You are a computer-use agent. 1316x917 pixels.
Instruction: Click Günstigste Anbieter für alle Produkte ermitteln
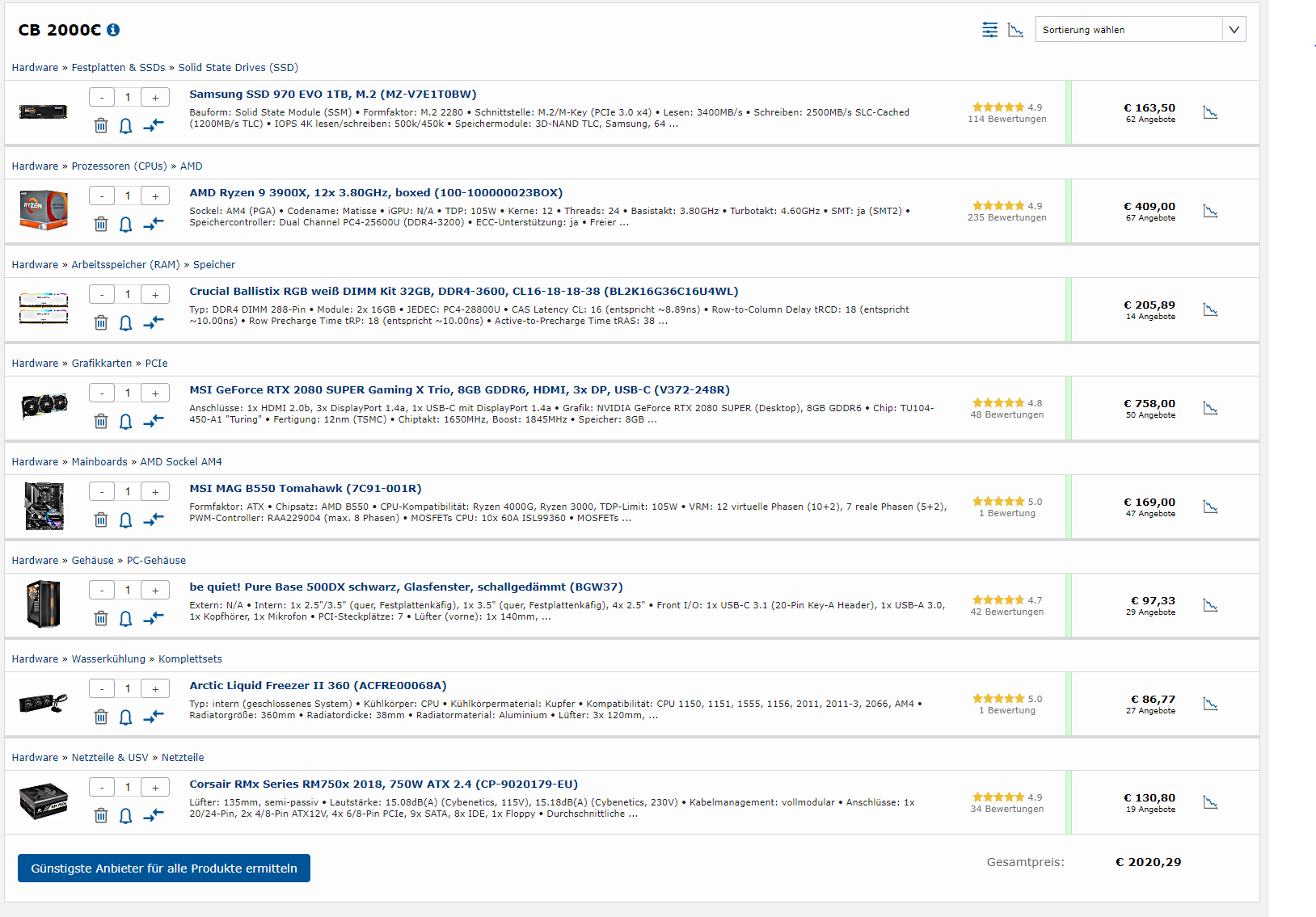point(164,868)
